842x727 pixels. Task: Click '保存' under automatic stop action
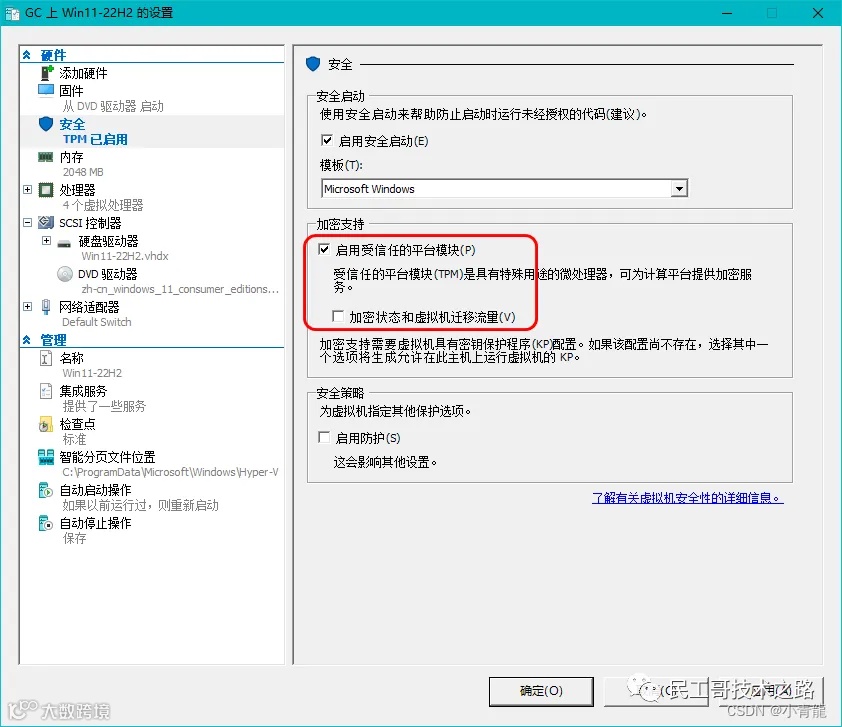pyautogui.click(x=74, y=539)
